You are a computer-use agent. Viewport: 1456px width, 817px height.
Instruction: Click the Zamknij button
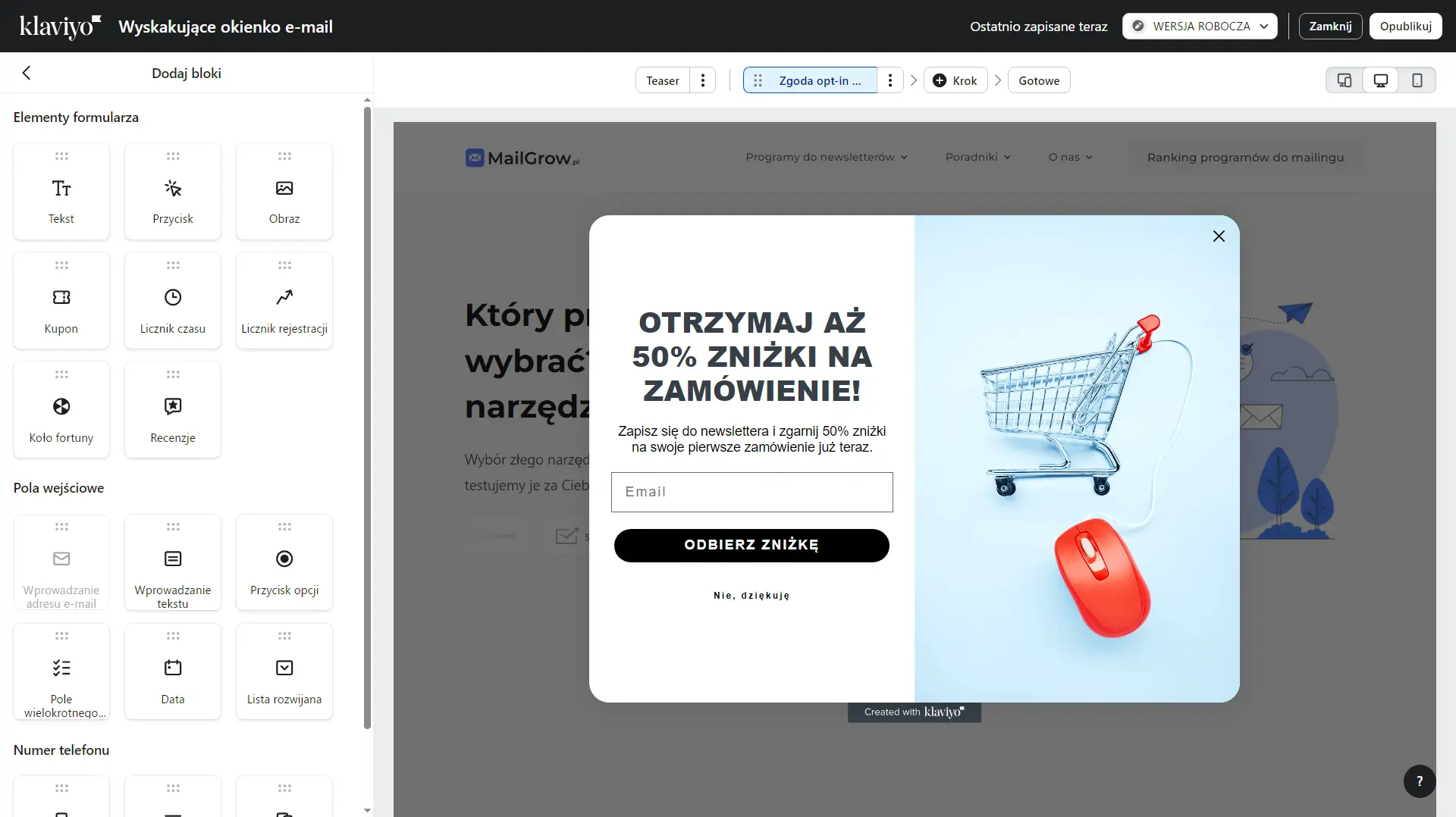click(1330, 26)
